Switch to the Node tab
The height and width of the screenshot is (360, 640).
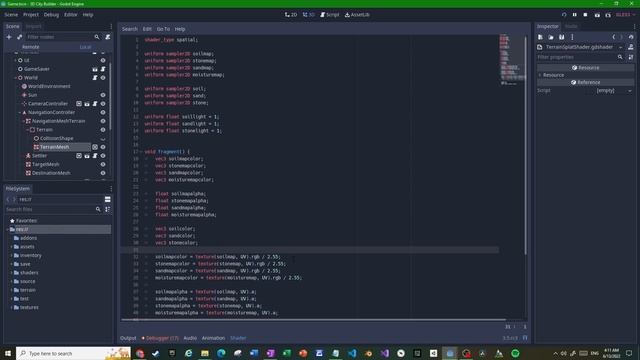point(571,26)
